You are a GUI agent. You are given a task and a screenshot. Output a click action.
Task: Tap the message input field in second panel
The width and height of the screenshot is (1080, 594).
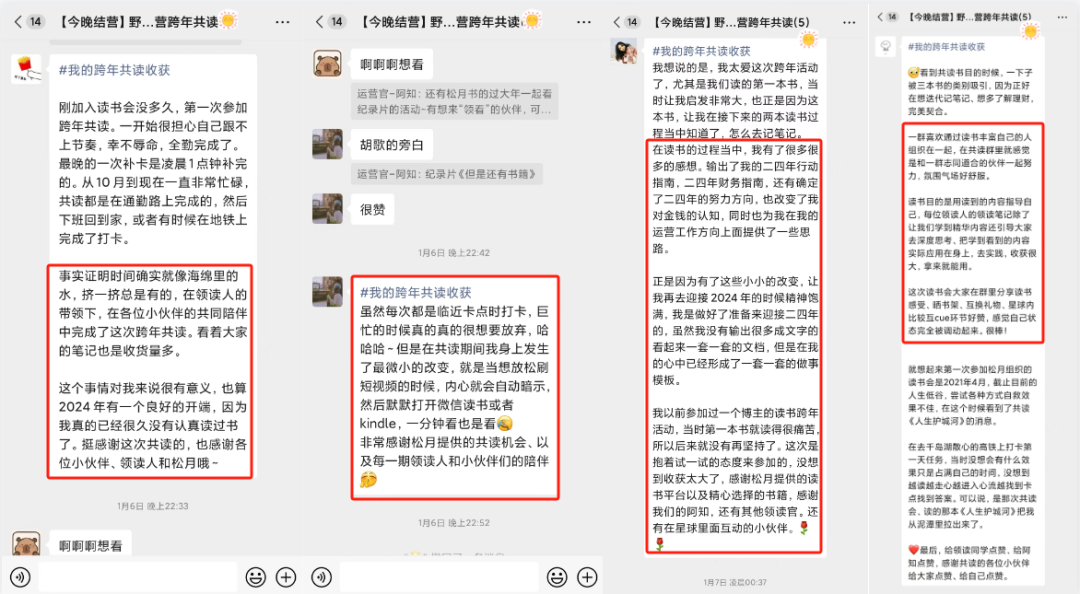tap(439, 577)
